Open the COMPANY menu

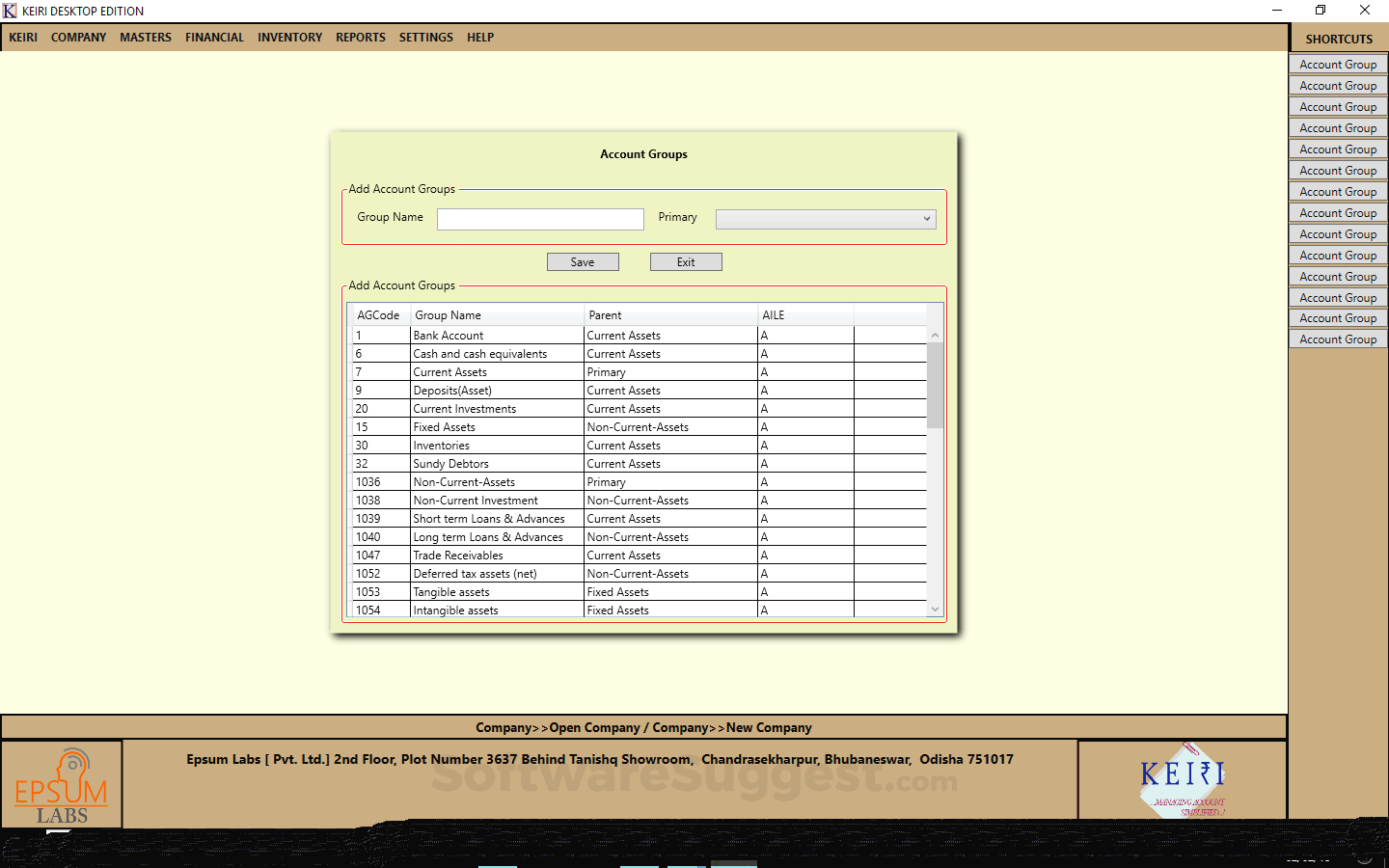pyautogui.click(x=78, y=37)
